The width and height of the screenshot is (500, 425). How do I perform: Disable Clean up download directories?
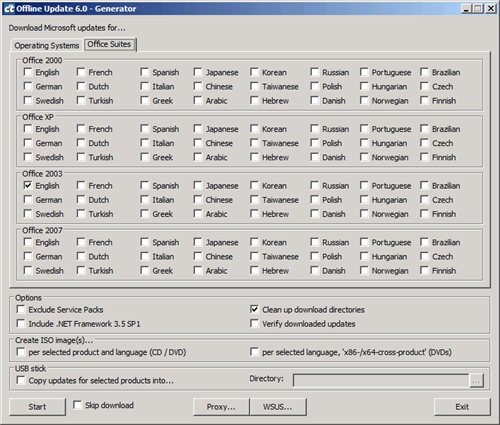click(x=254, y=310)
